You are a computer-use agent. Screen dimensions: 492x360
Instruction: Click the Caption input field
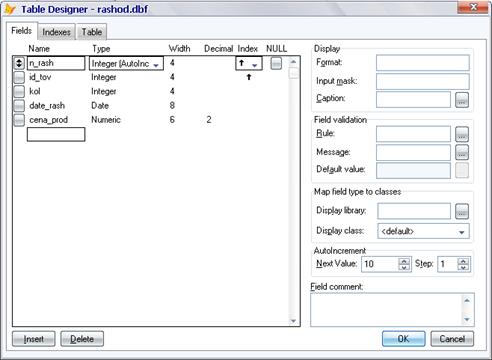pyautogui.click(x=413, y=100)
